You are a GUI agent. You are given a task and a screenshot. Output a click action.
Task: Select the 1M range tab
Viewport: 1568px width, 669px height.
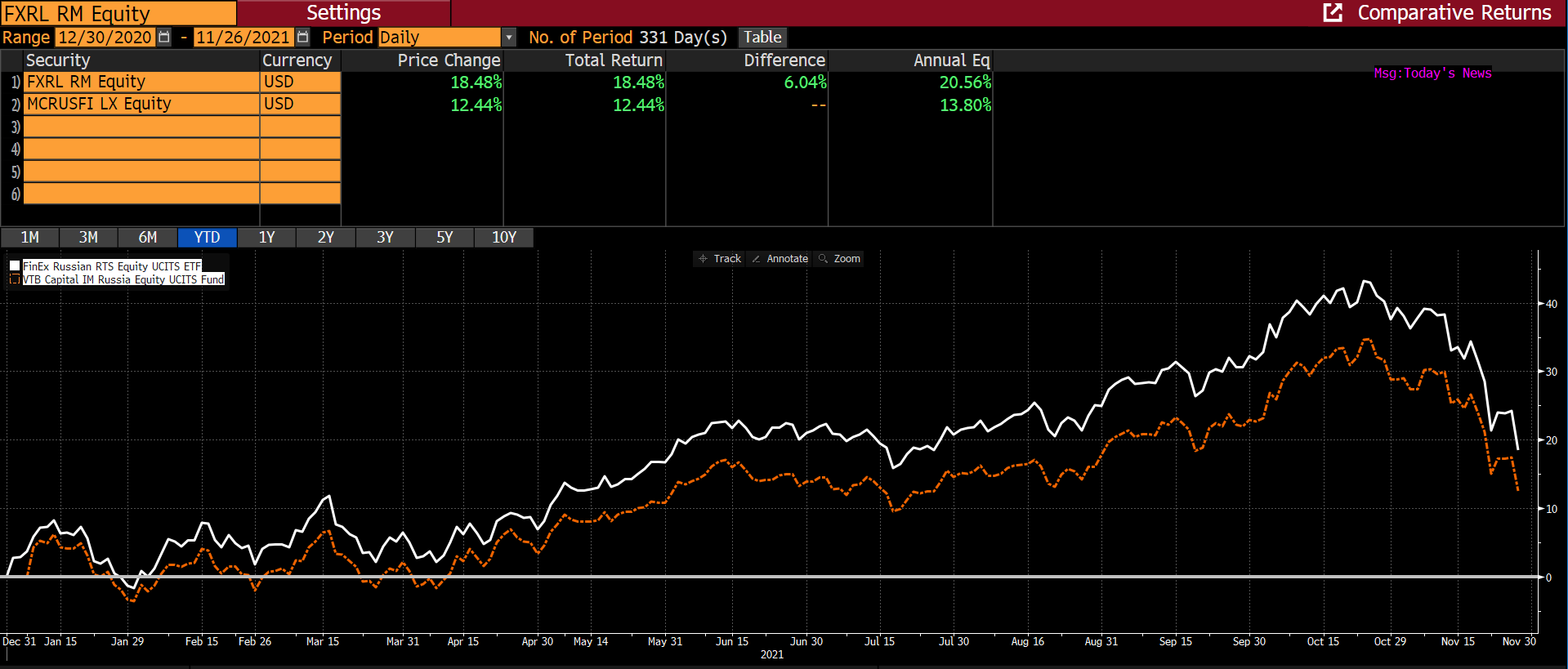(x=29, y=238)
